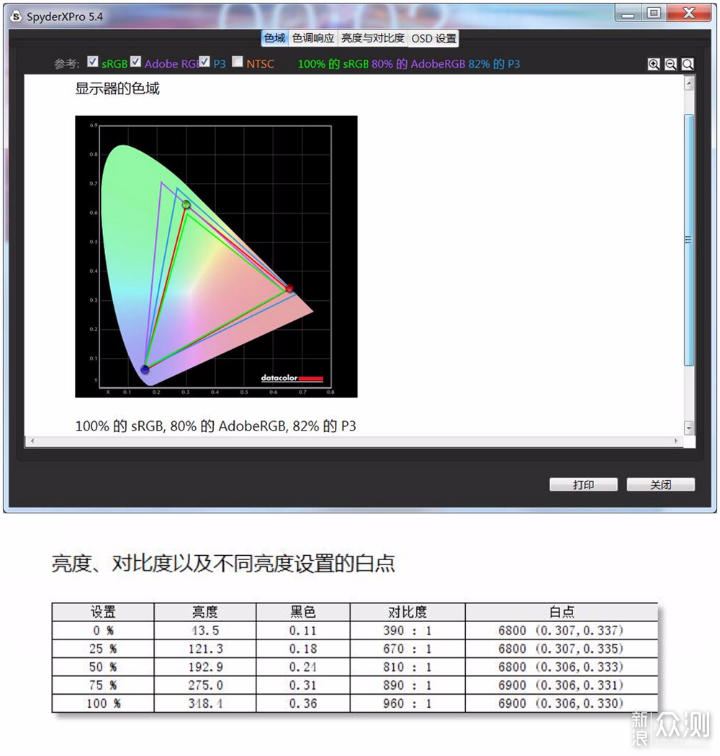The height and width of the screenshot is (756, 720).
Task: Select the OSD 设置 tab
Action: coord(434,39)
